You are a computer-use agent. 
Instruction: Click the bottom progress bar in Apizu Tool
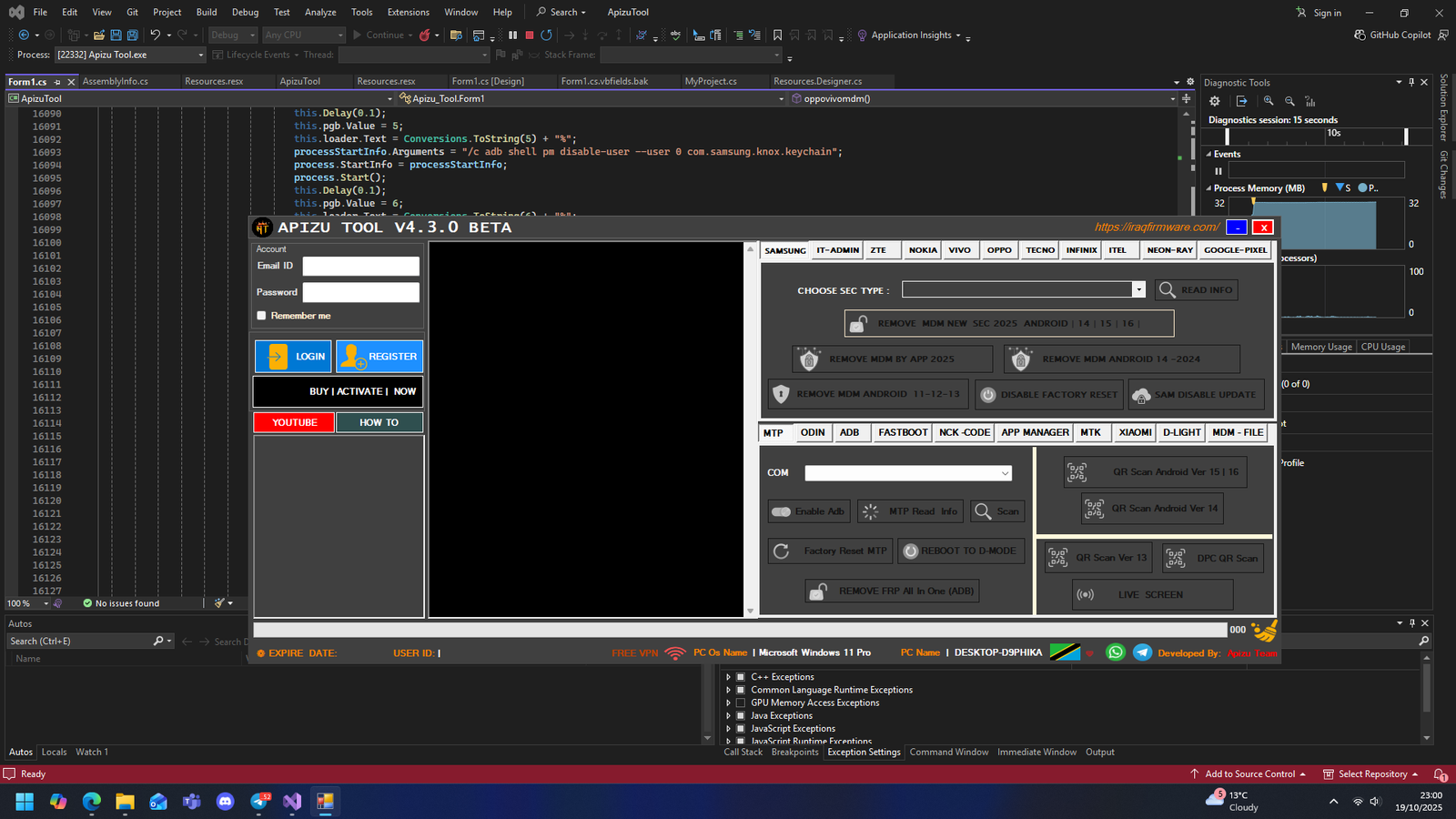pyautogui.click(x=739, y=630)
